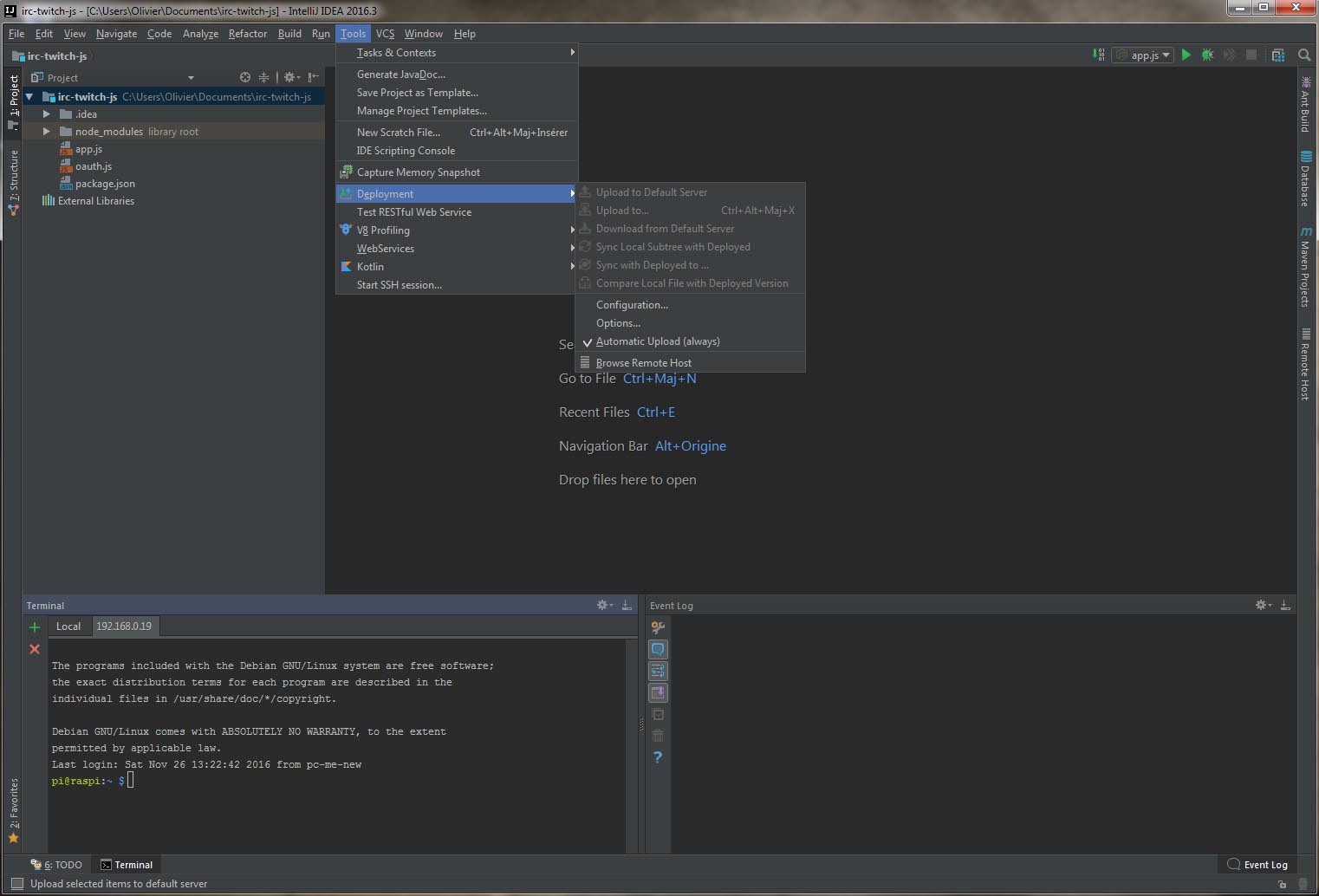Click the terminal vertical scrollbar
This screenshot has width=1319, height=896.
click(632, 745)
